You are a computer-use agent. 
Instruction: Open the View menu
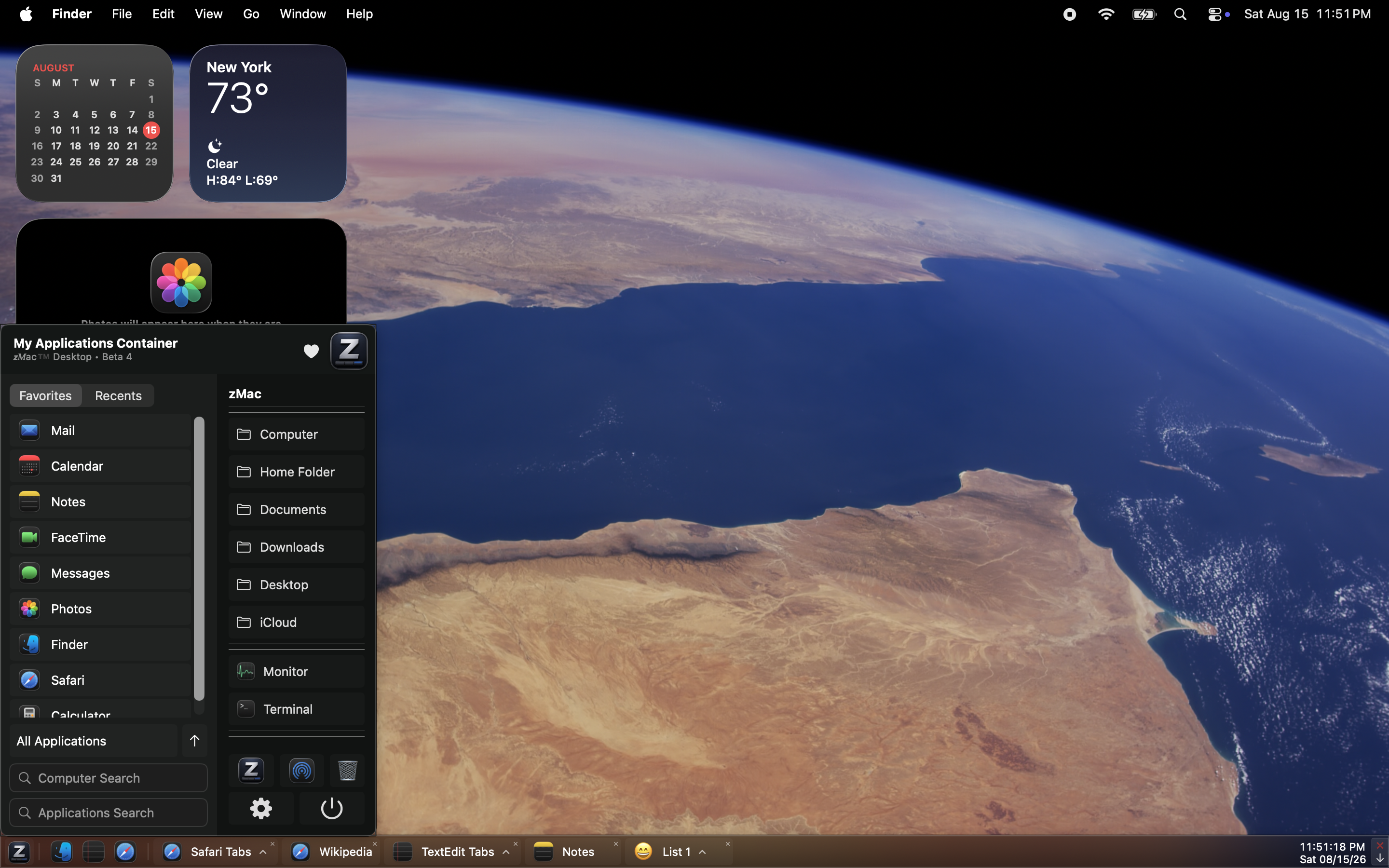(208, 14)
